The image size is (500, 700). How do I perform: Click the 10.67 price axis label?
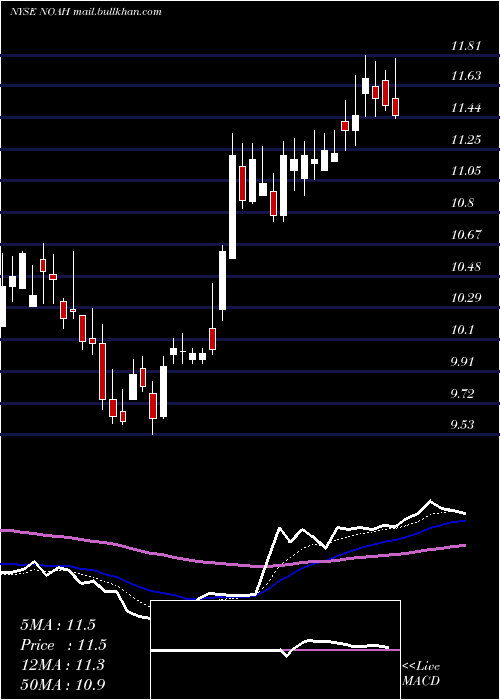(x=466, y=235)
